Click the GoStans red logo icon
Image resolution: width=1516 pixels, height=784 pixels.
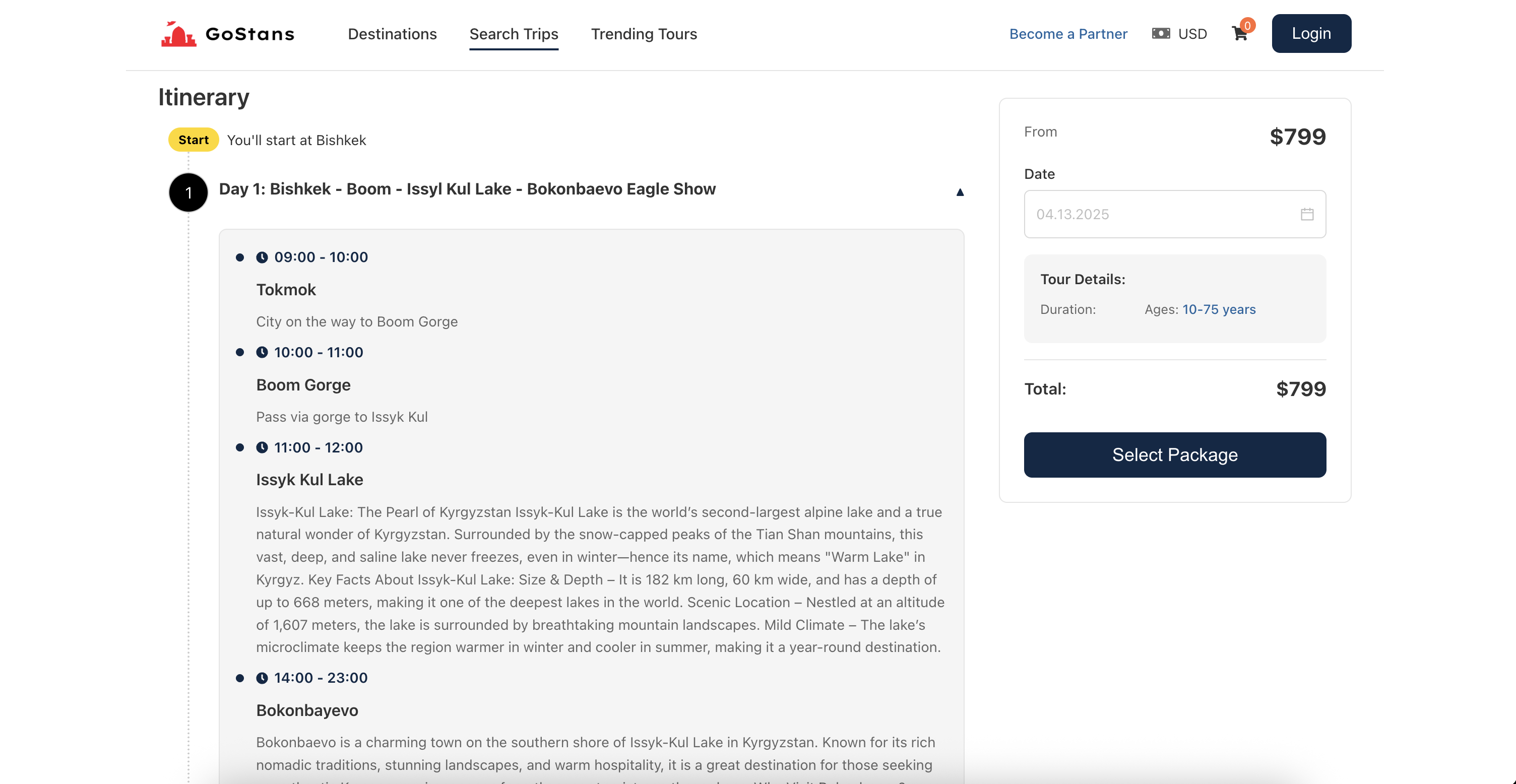178,34
